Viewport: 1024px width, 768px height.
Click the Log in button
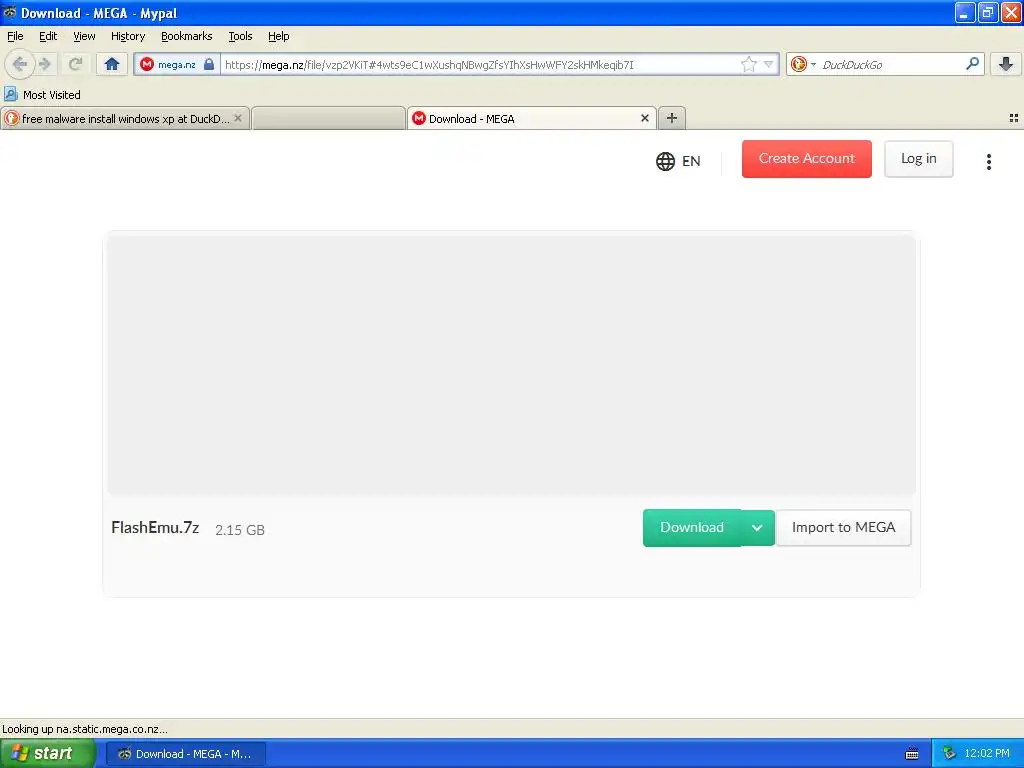[x=918, y=159]
